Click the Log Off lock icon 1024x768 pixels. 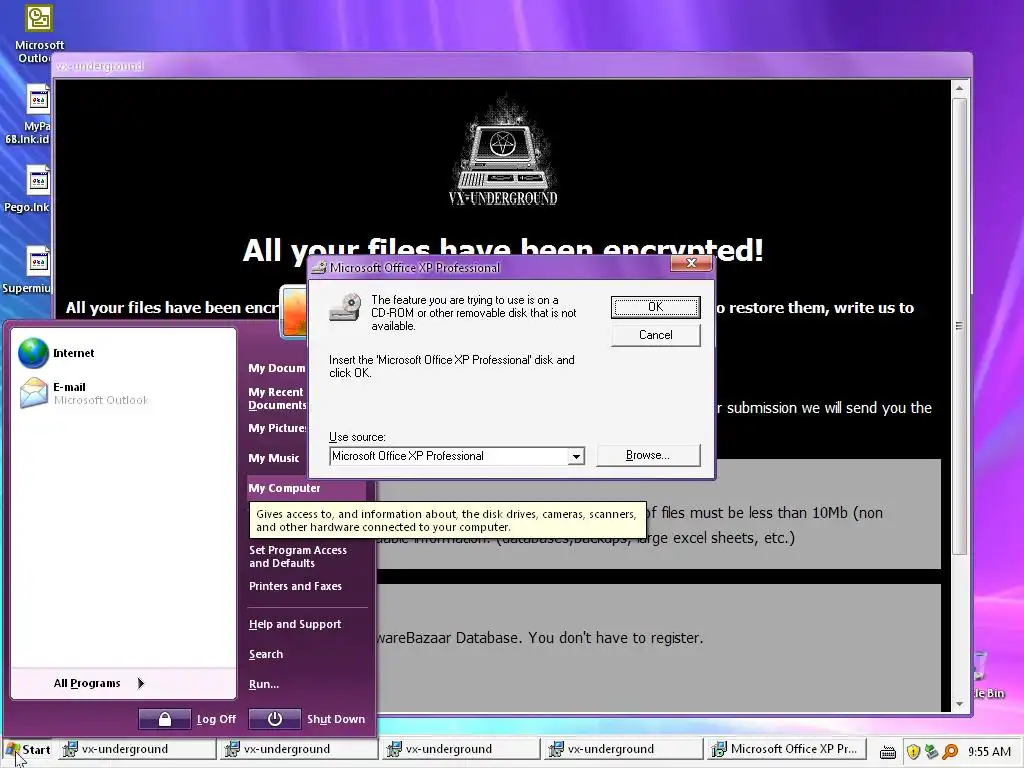pyautogui.click(x=165, y=719)
